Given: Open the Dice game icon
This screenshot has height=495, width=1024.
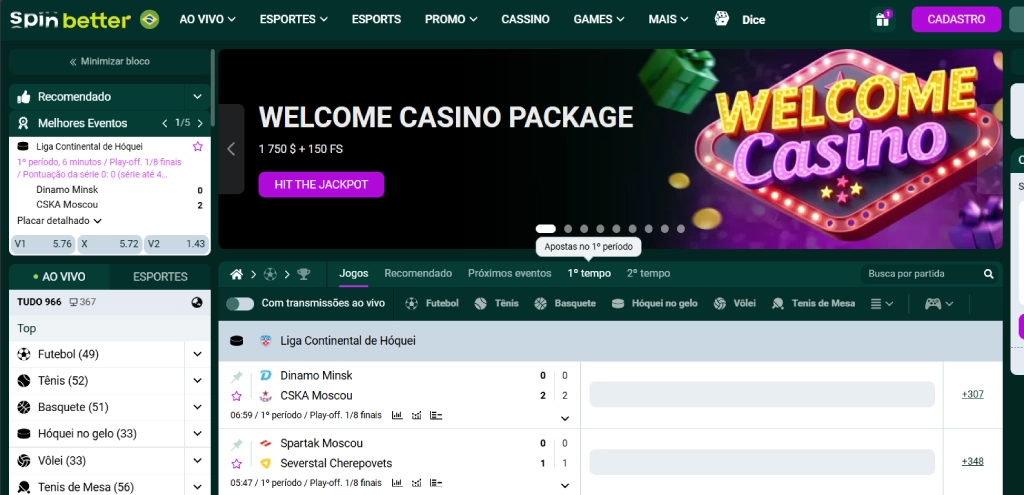Looking at the screenshot, I should pos(722,19).
